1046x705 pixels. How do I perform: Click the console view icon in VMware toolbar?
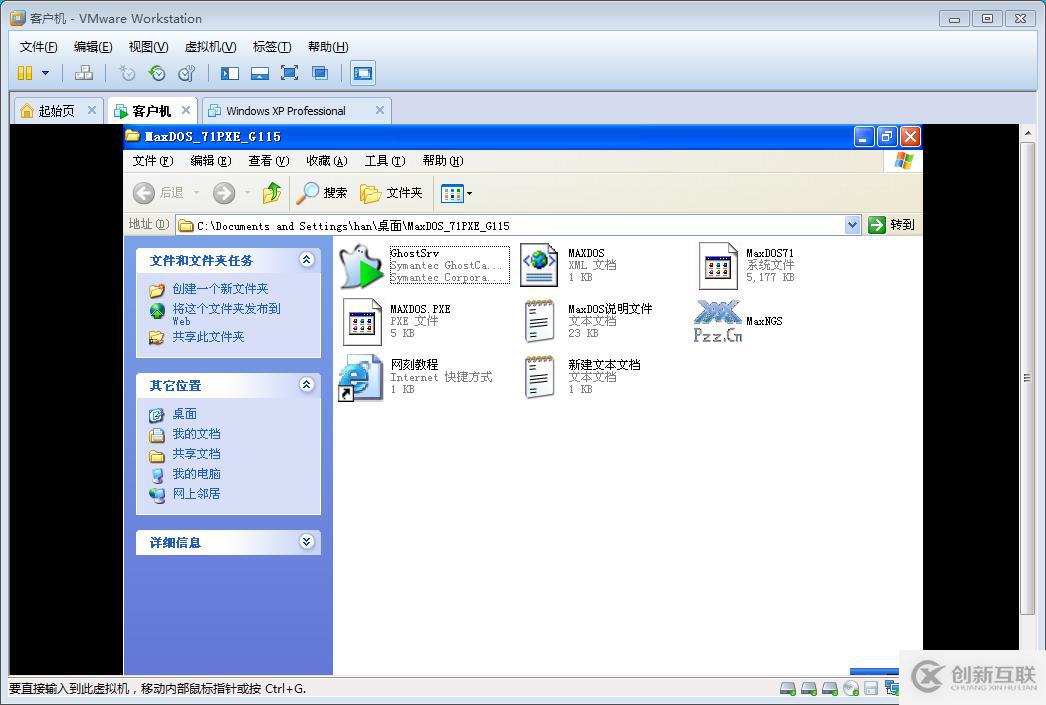click(363, 73)
